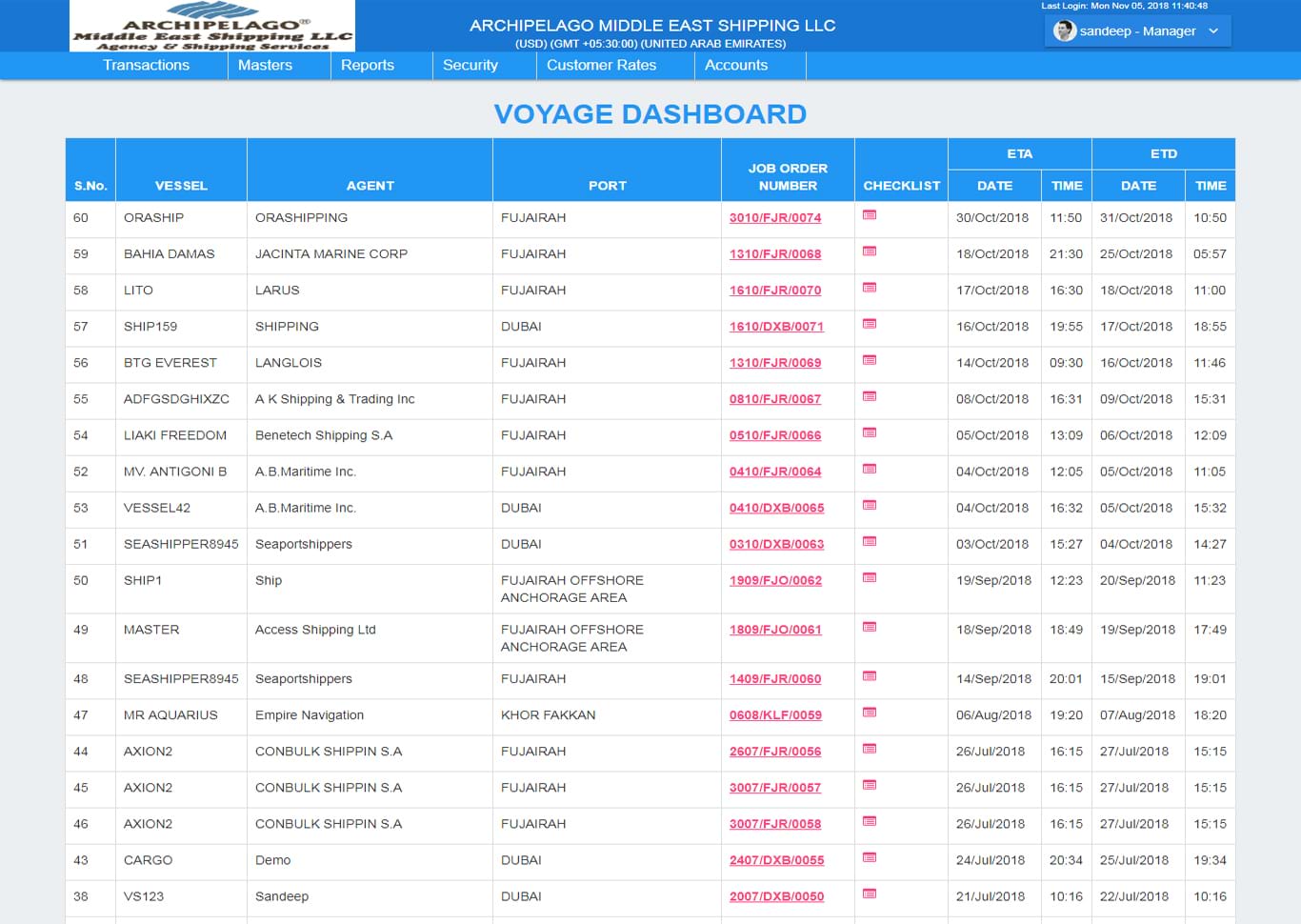The image size is (1301, 924).
Task: Expand the sandeep - Manager dropdown arrow
Action: 1213,31
